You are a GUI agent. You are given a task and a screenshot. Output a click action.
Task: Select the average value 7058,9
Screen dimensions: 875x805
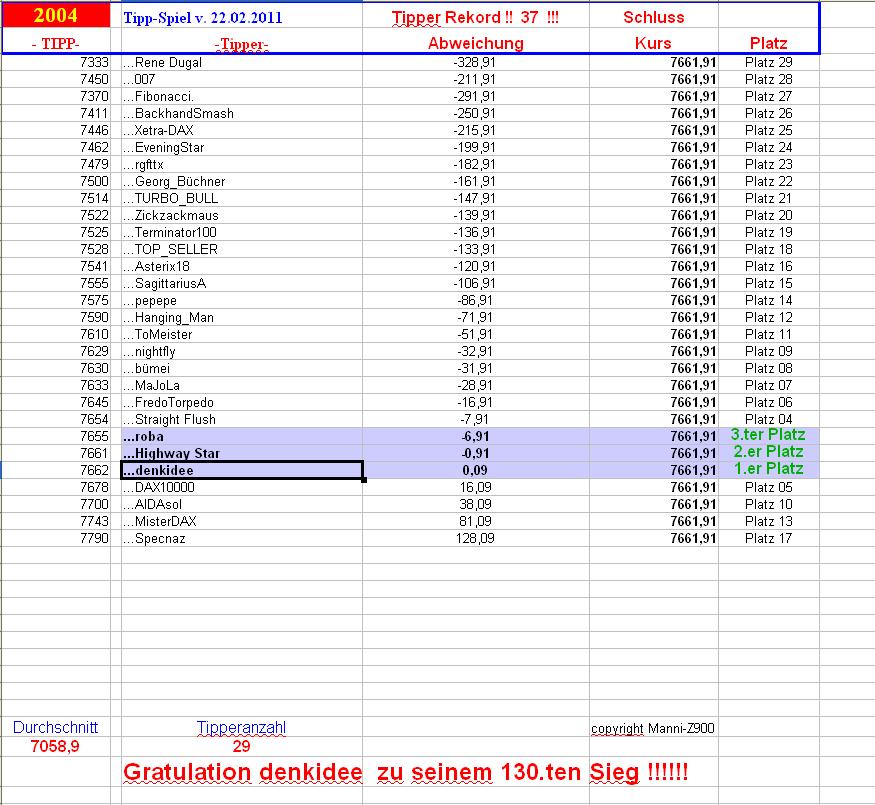[x=55, y=746]
